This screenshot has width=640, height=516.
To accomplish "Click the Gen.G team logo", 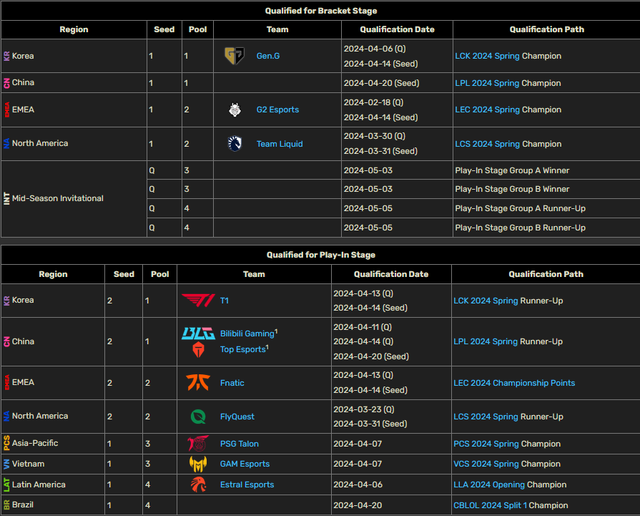I will 235,56.
